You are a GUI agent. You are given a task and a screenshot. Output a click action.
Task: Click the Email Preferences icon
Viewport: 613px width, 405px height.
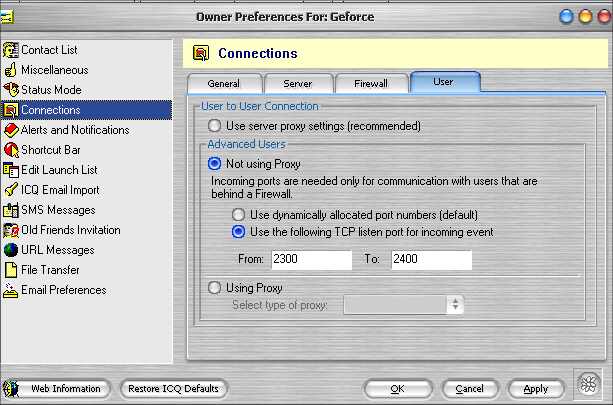click(11, 290)
